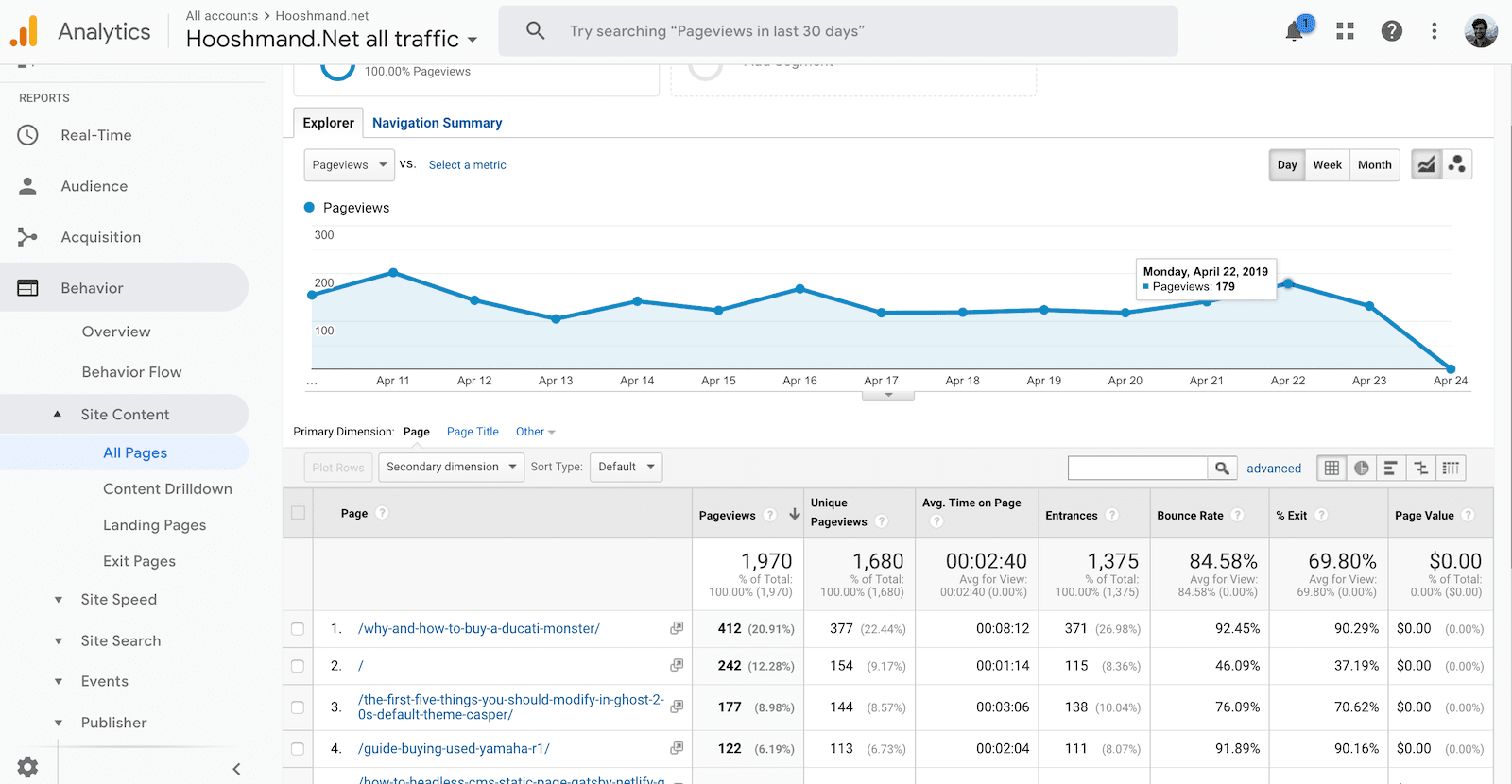Open root page external link icon
This screenshot has height=784, width=1512.
pyautogui.click(x=677, y=665)
